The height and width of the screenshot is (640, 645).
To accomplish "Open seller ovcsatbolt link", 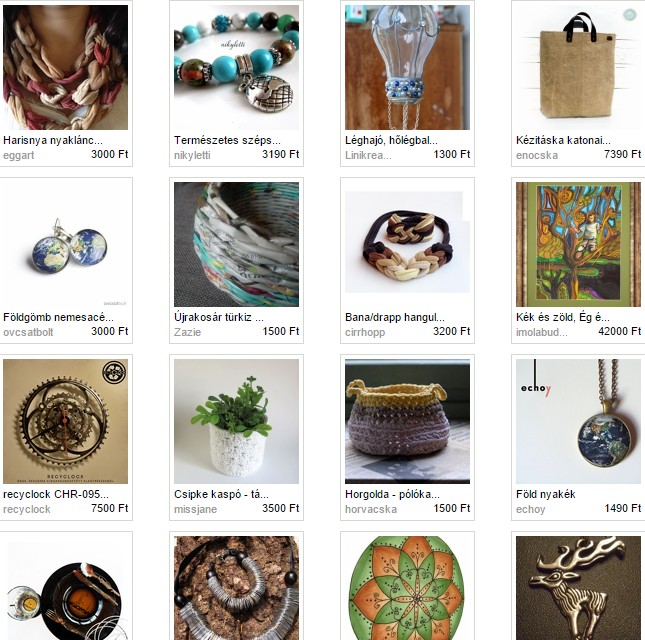I will coord(28,332).
